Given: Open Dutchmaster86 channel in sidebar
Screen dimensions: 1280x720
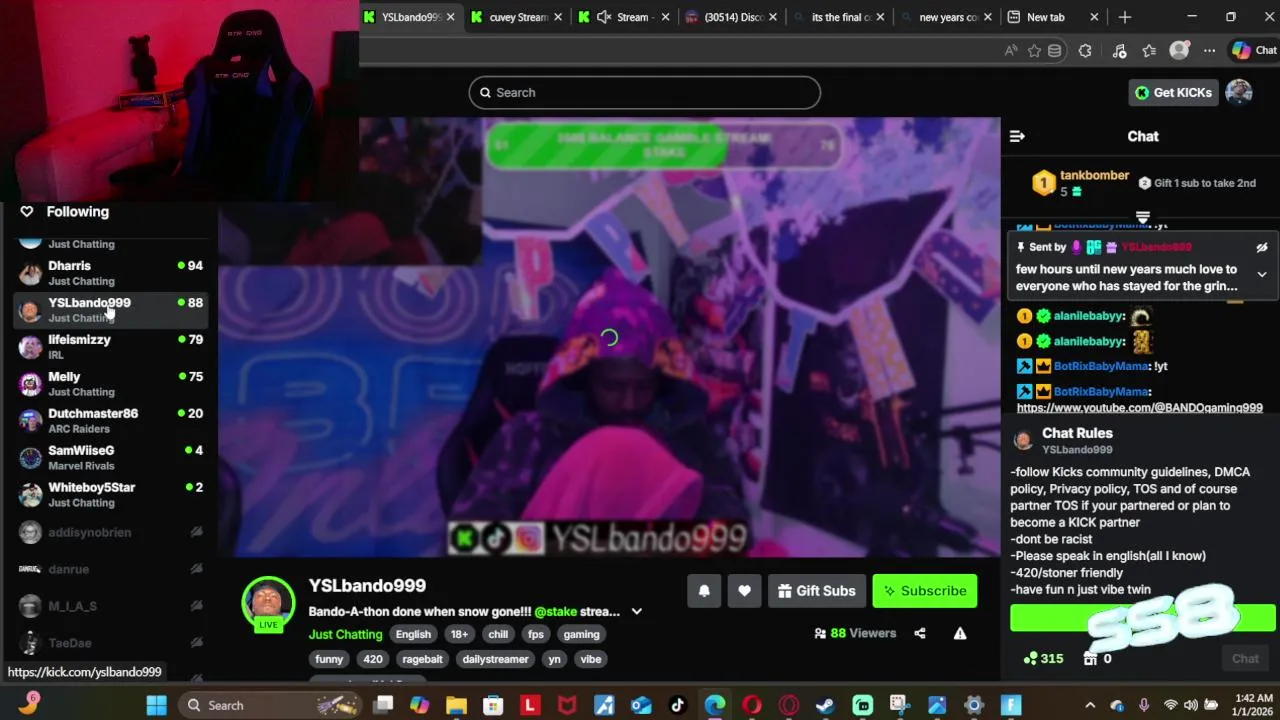Looking at the screenshot, I should 110,421.
